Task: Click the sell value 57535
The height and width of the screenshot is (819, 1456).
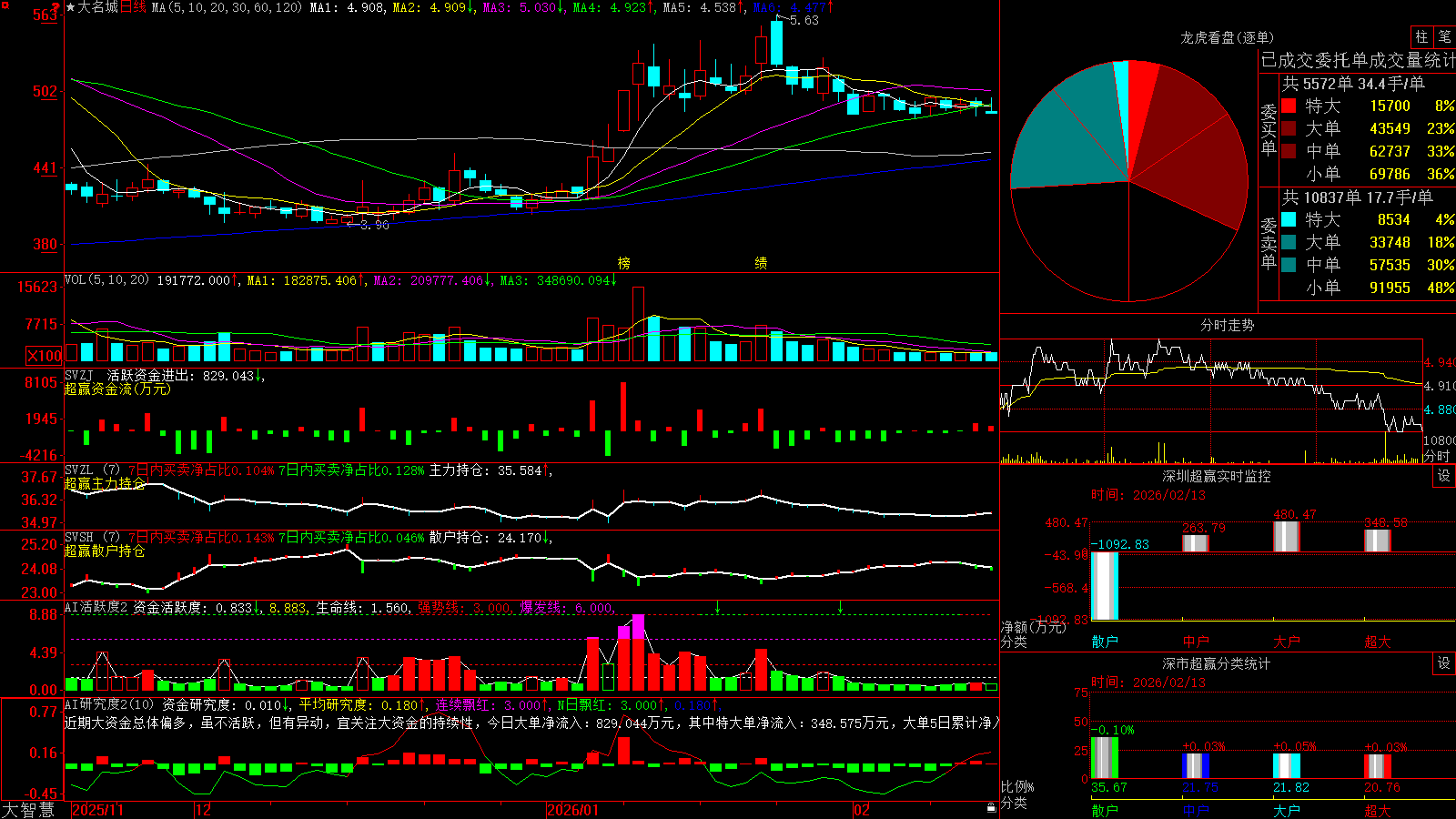Action: [x=1390, y=265]
